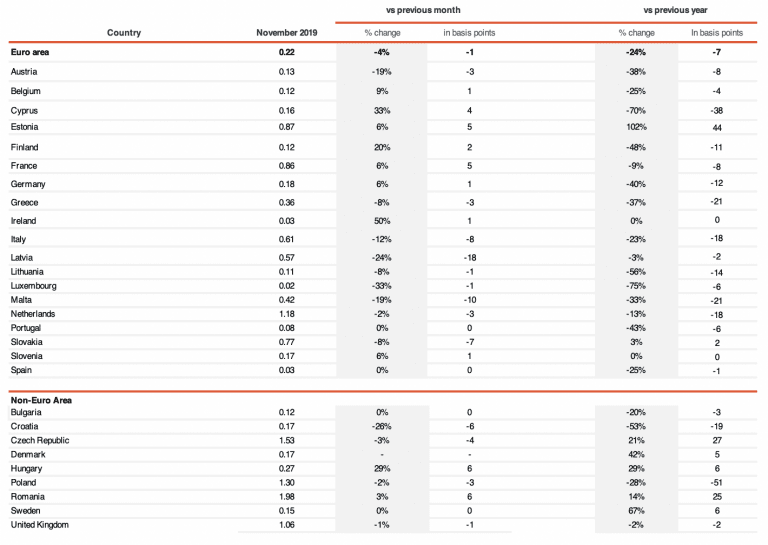Click Poland's -51 basis points cell

pyautogui.click(x=717, y=483)
